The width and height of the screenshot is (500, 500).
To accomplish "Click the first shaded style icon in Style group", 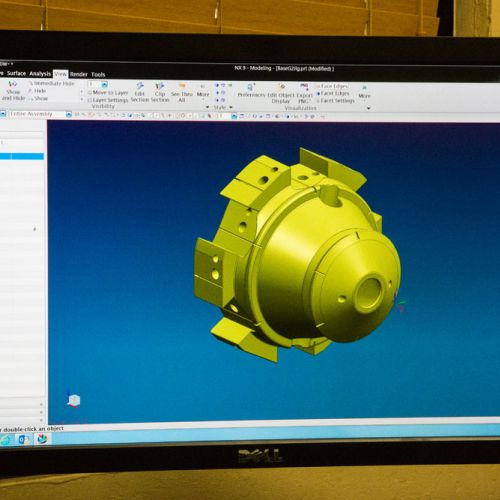I will tap(217, 85).
